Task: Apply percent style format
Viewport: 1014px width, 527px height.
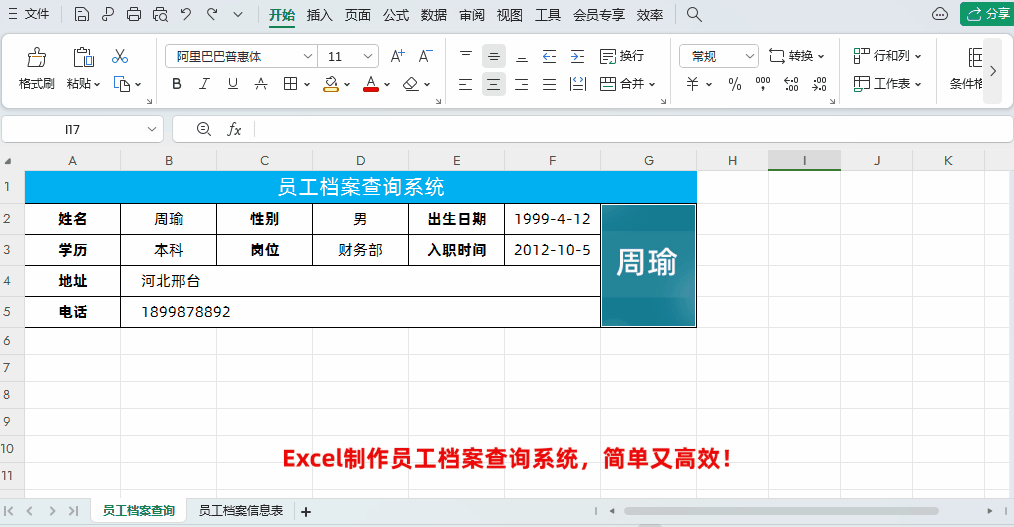Action: click(735, 84)
